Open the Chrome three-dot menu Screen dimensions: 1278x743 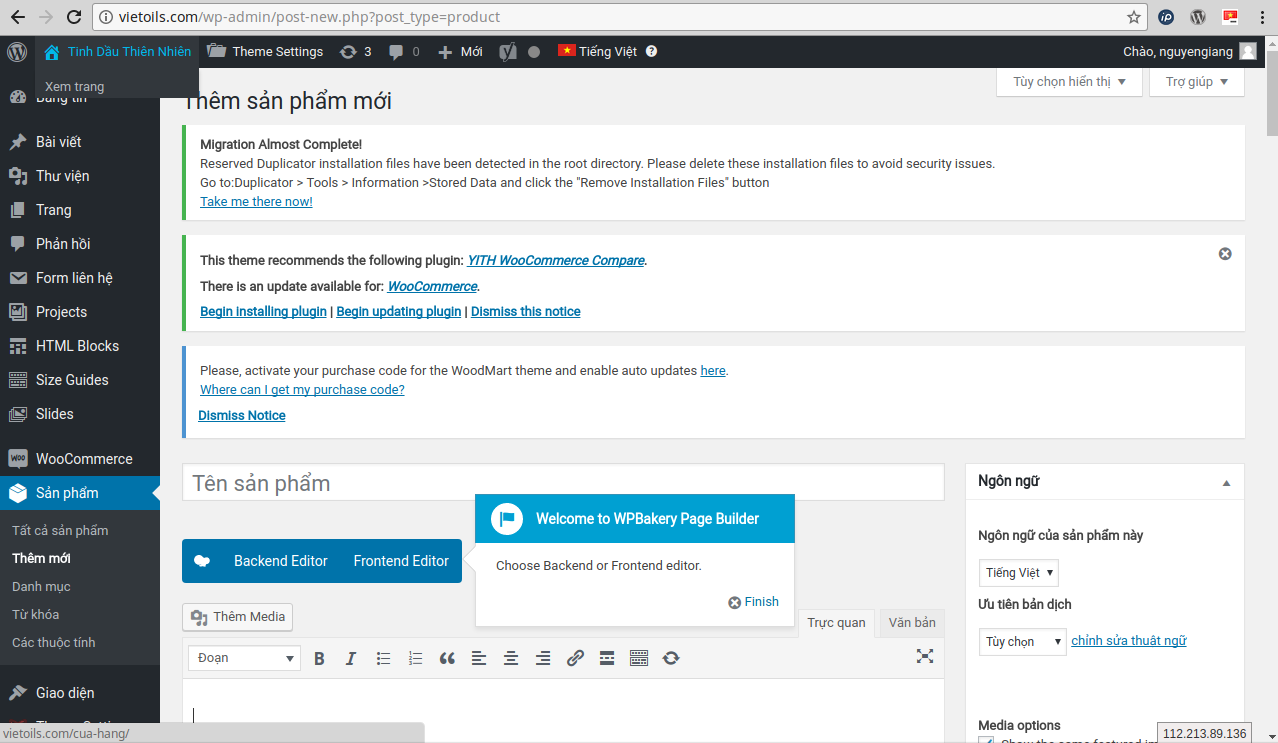[x=1263, y=17]
